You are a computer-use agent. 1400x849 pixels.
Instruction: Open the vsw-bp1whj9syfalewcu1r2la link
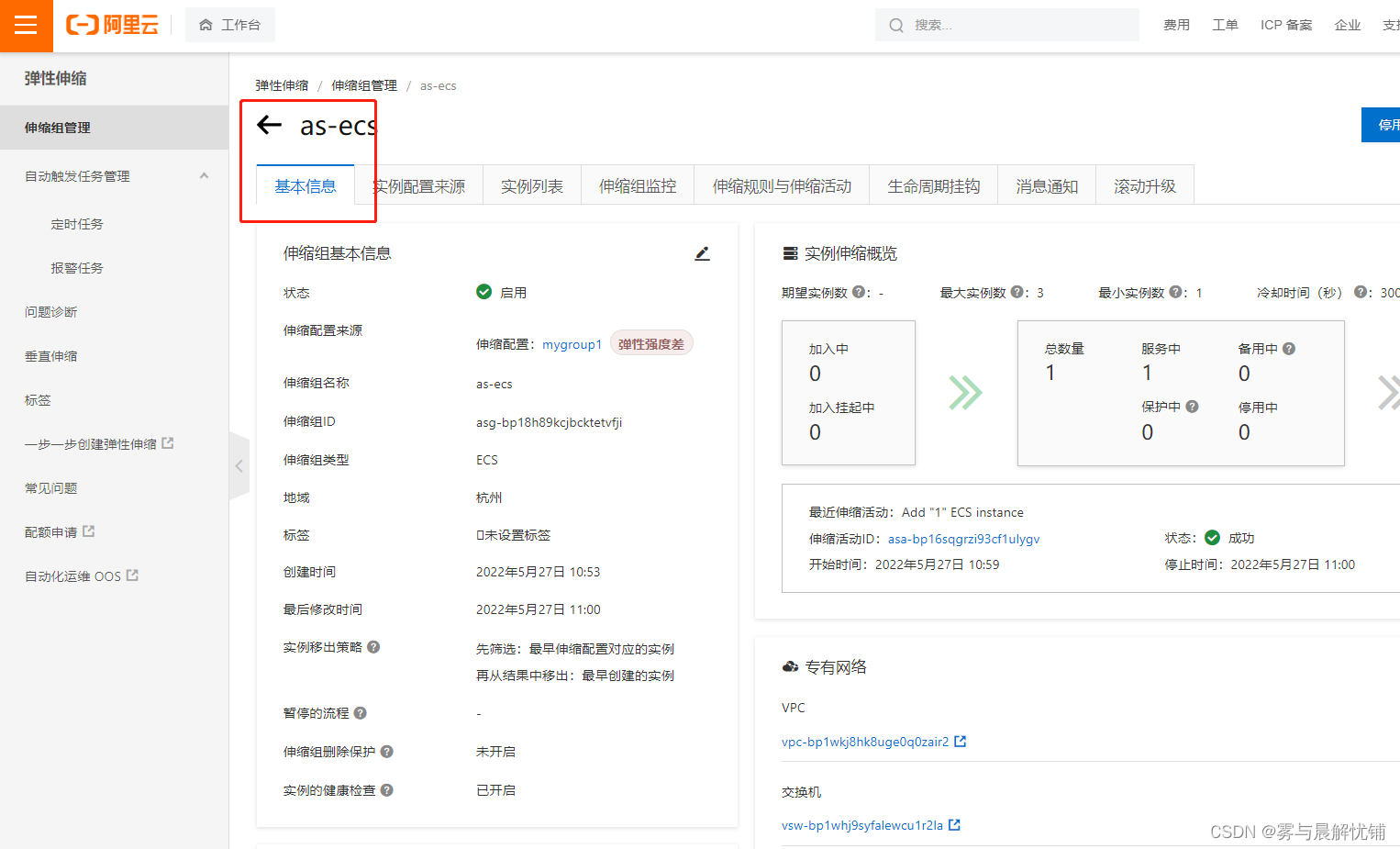[x=862, y=825]
